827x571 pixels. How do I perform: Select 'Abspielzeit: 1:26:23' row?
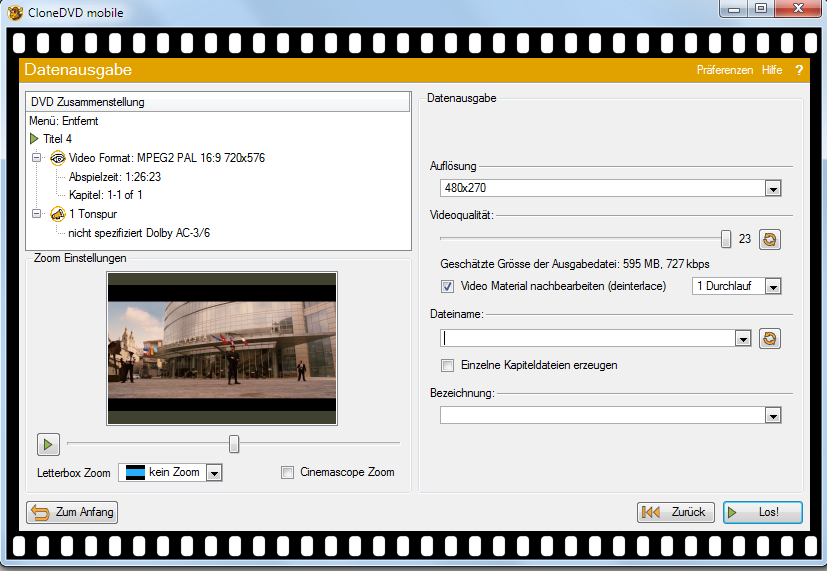coord(114,177)
